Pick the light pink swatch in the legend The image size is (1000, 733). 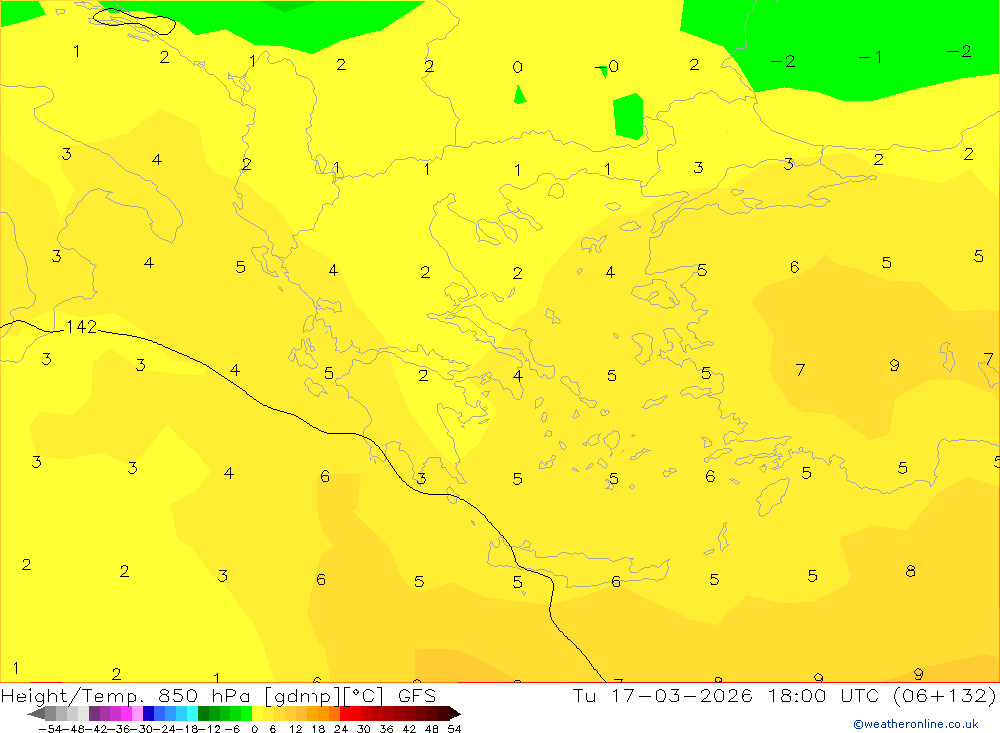point(137,714)
